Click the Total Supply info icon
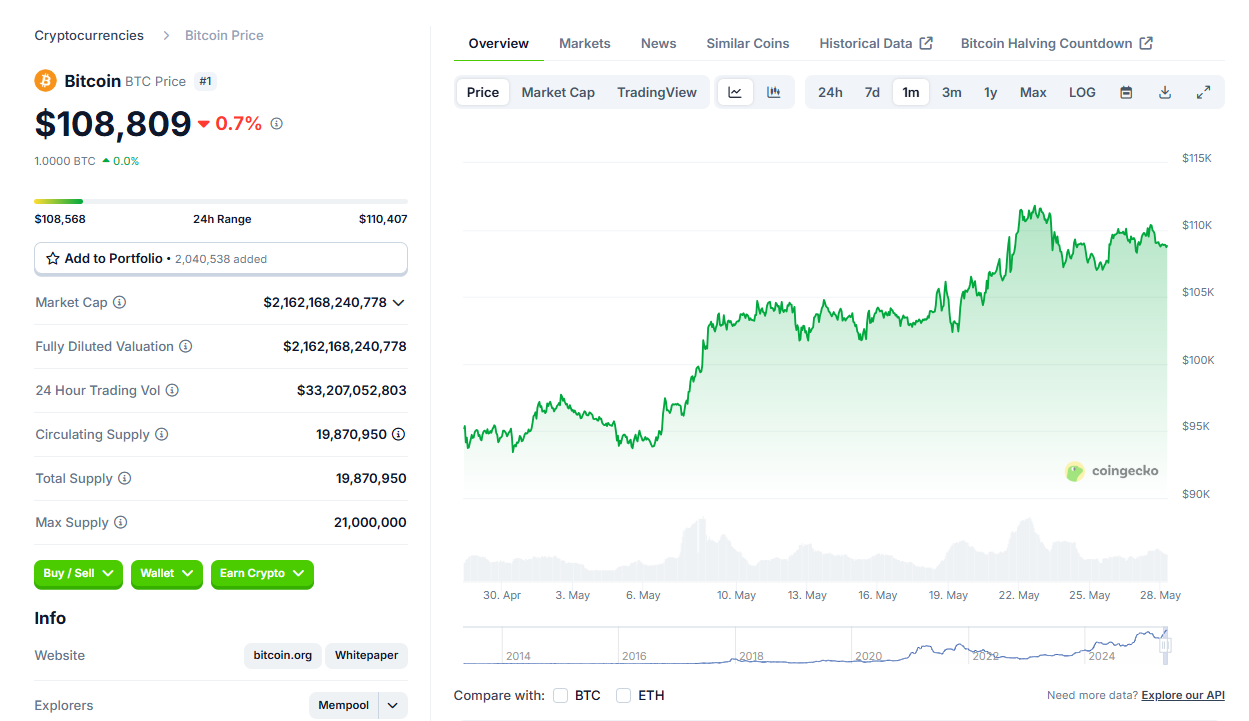This screenshot has height=721, width=1249. pos(125,478)
